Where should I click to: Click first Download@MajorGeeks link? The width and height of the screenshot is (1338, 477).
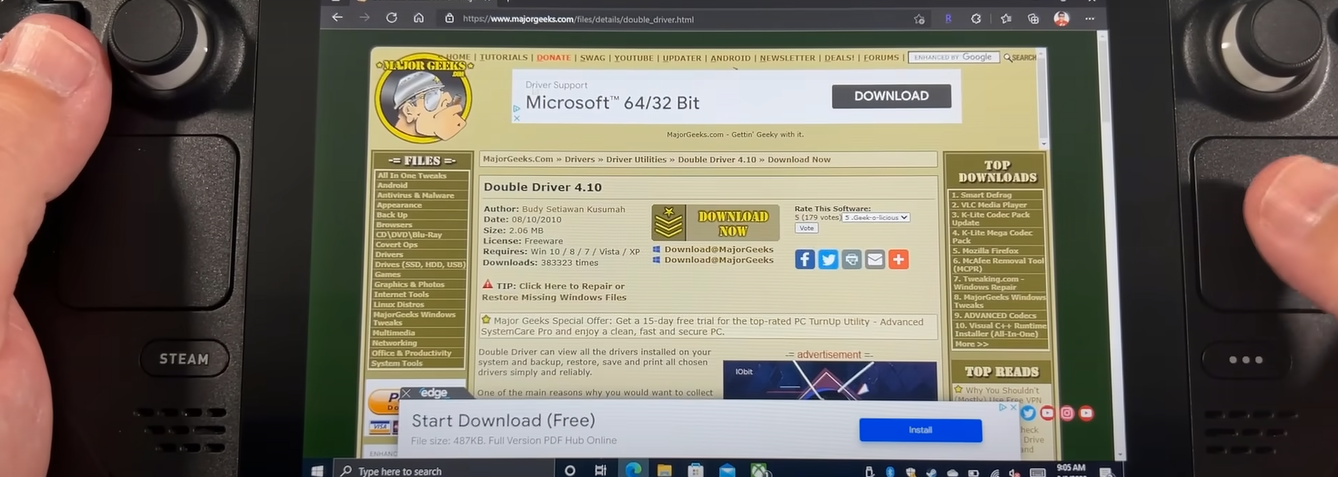(x=718, y=249)
